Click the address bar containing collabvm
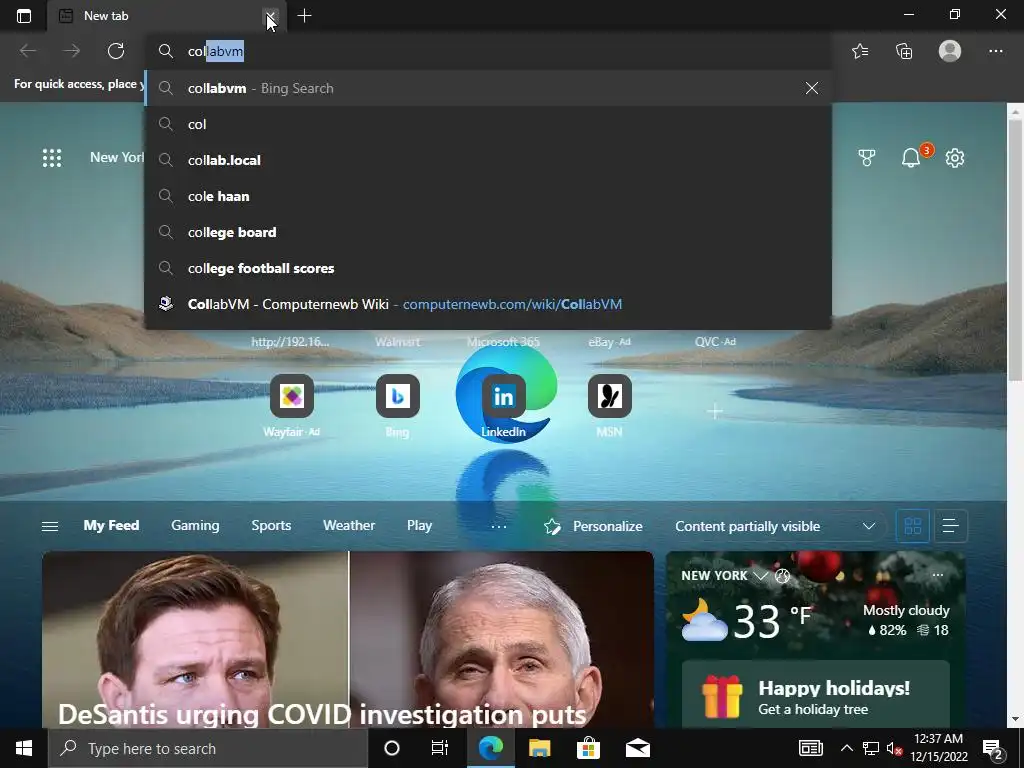The width and height of the screenshot is (1024, 768). (488, 51)
